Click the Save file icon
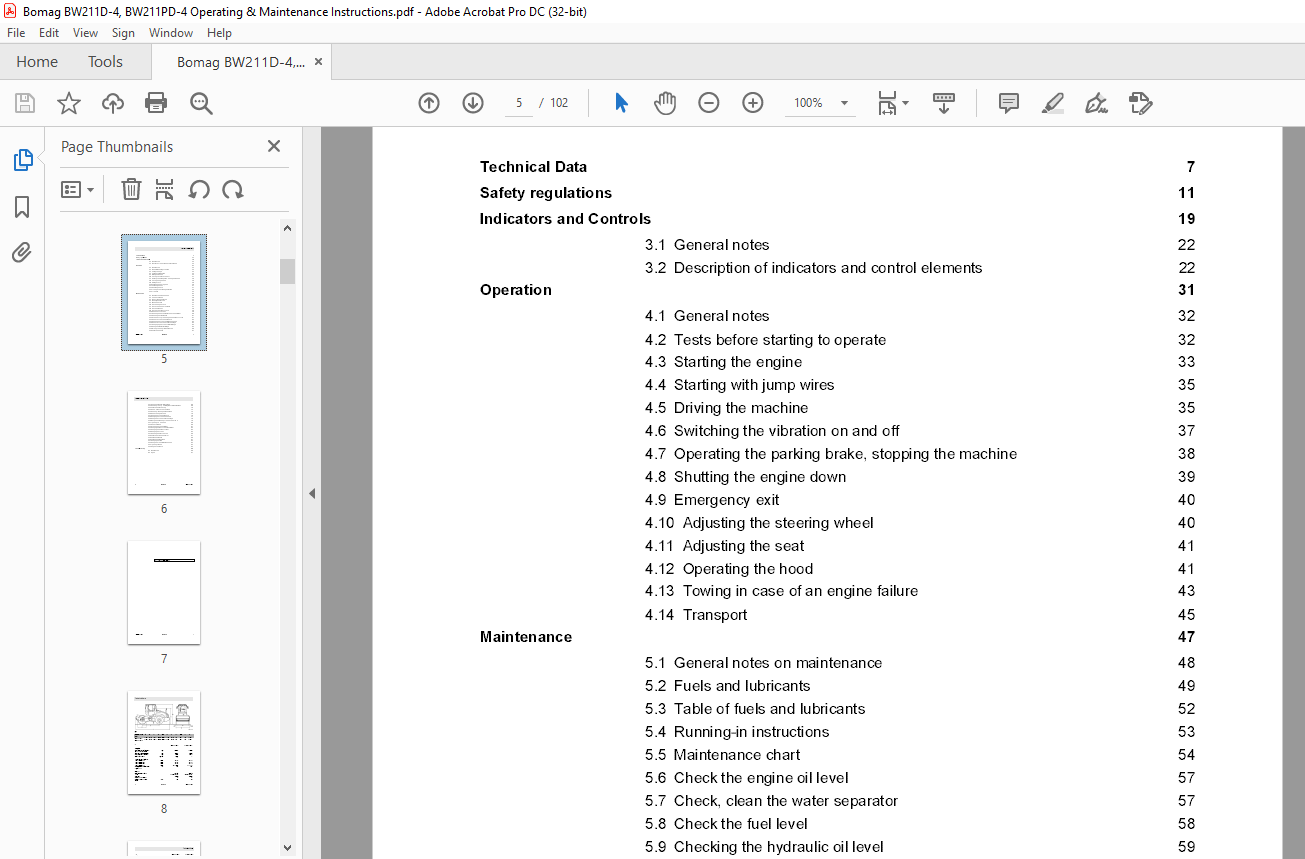The image size is (1305, 859). pos(25,103)
